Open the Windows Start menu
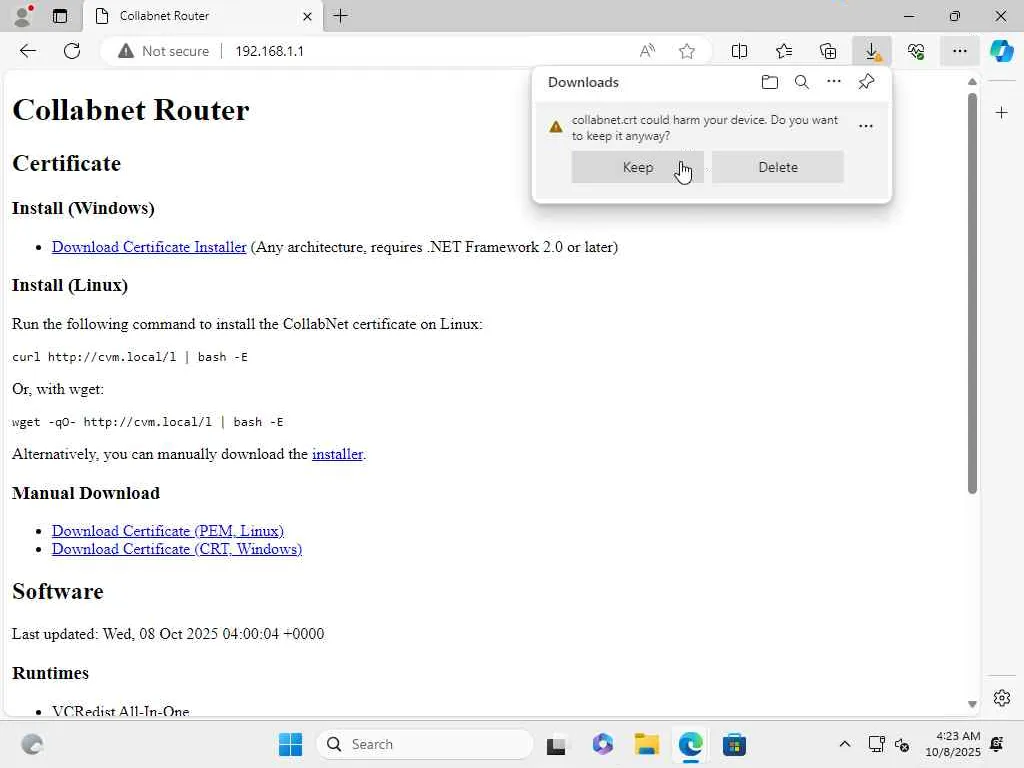The image size is (1024, 768). (x=290, y=744)
